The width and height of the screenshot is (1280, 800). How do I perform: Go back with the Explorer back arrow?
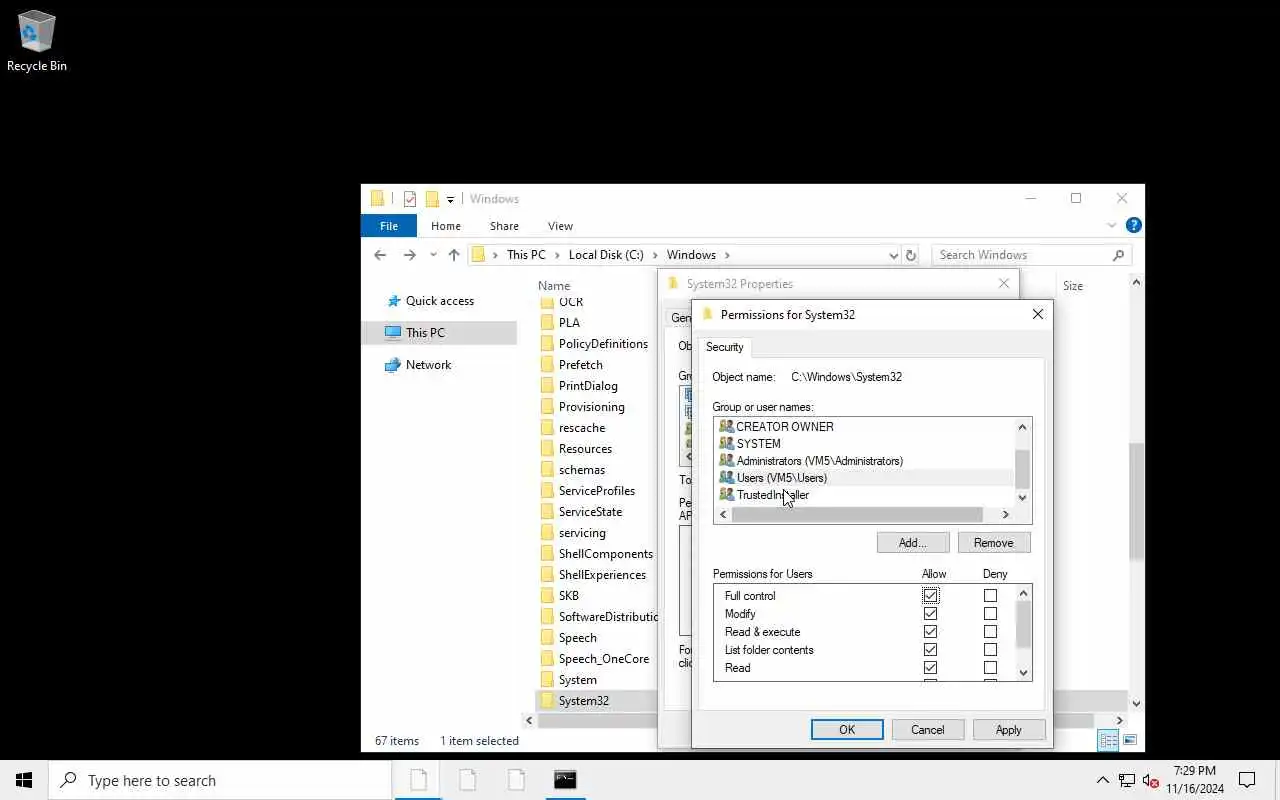click(380, 255)
